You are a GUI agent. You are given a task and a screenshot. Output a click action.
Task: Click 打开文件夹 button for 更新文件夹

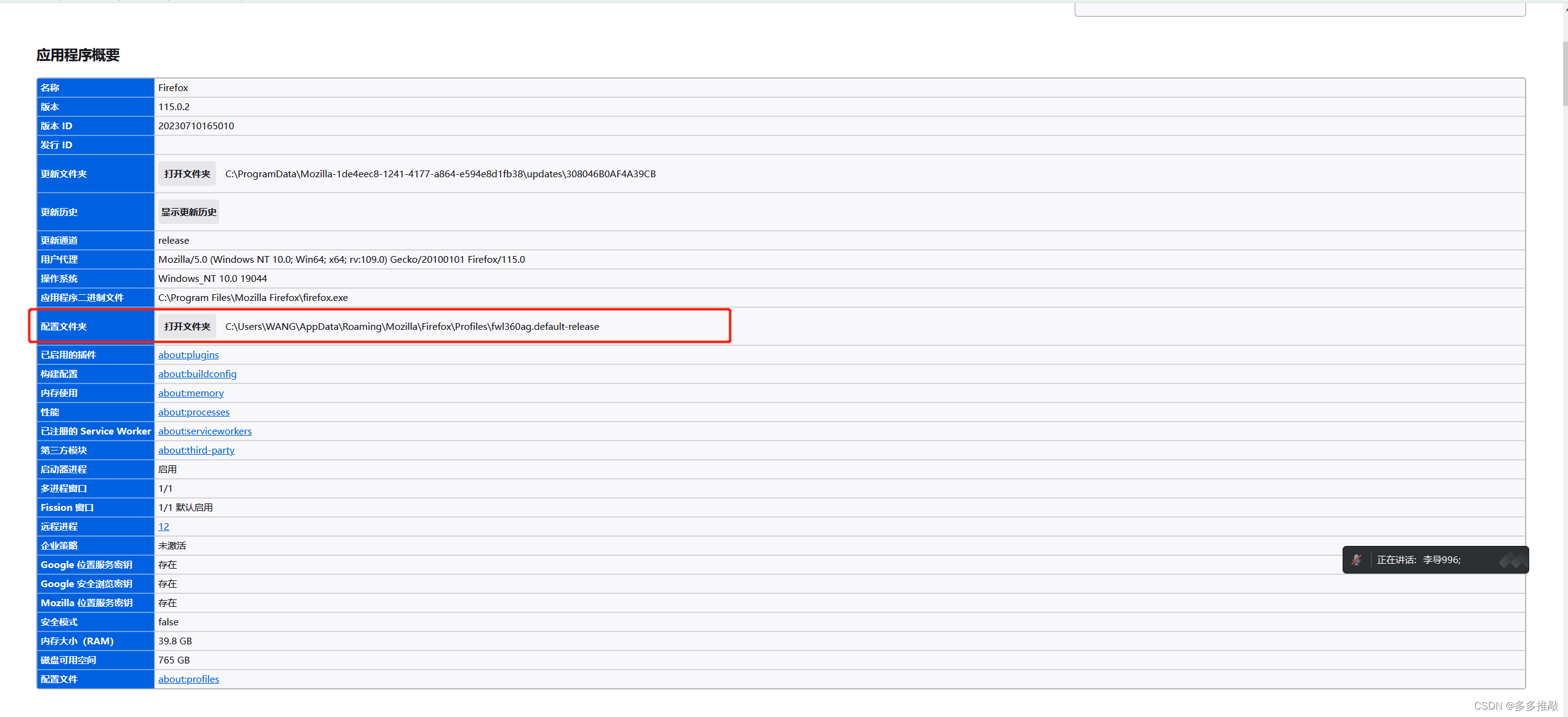click(x=187, y=174)
